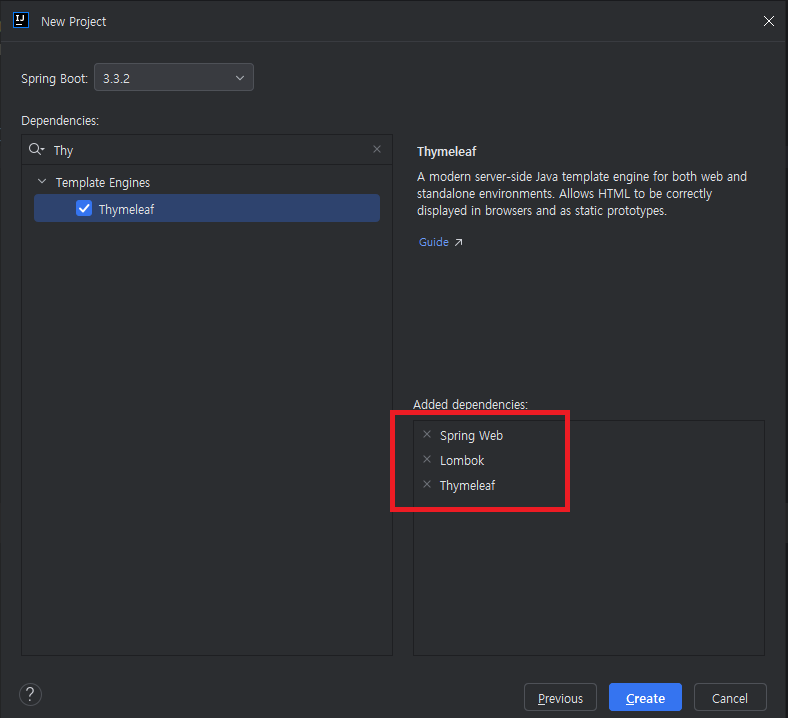Select Spring Web in added dependencies
788x718 pixels.
(471, 436)
